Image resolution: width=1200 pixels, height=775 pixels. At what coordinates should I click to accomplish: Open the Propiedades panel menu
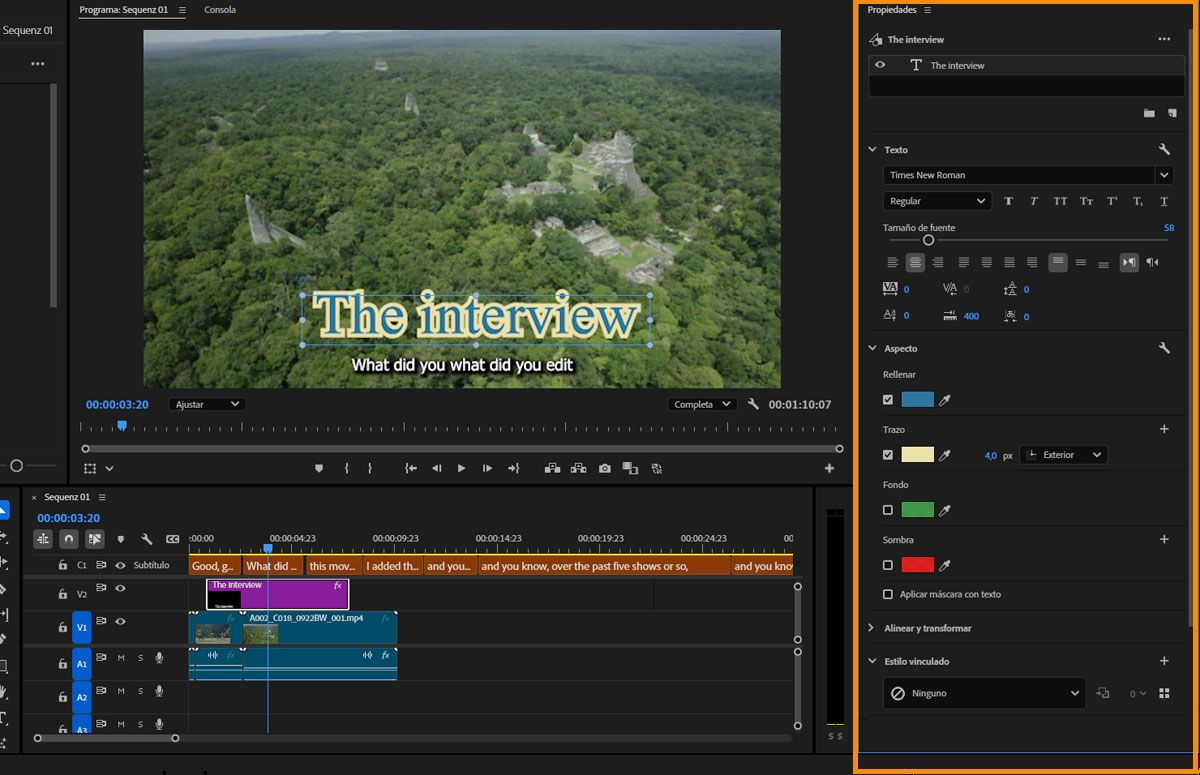pyautogui.click(x=927, y=10)
